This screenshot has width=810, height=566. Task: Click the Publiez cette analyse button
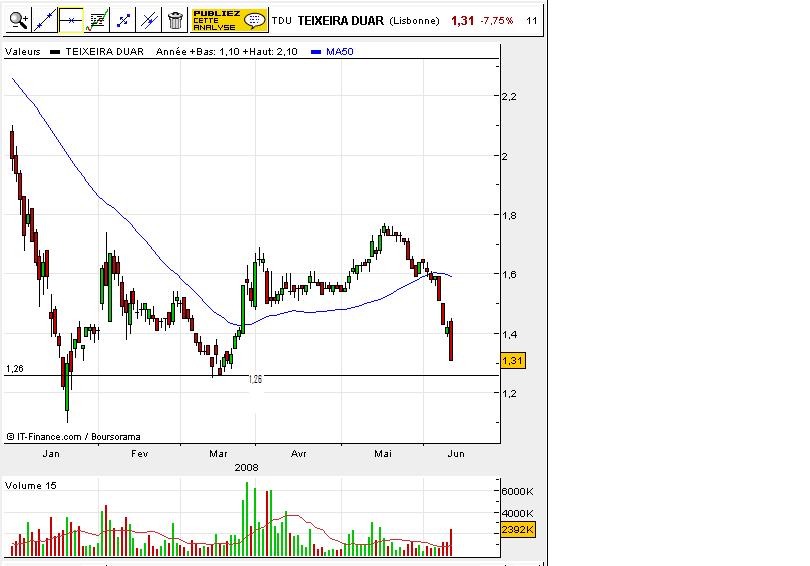[229, 21]
